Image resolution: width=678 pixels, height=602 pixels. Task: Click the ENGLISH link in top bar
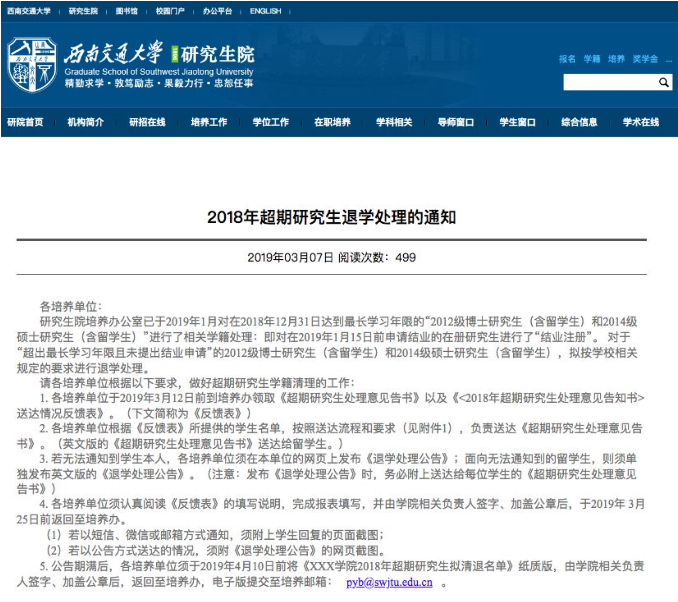pos(265,11)
